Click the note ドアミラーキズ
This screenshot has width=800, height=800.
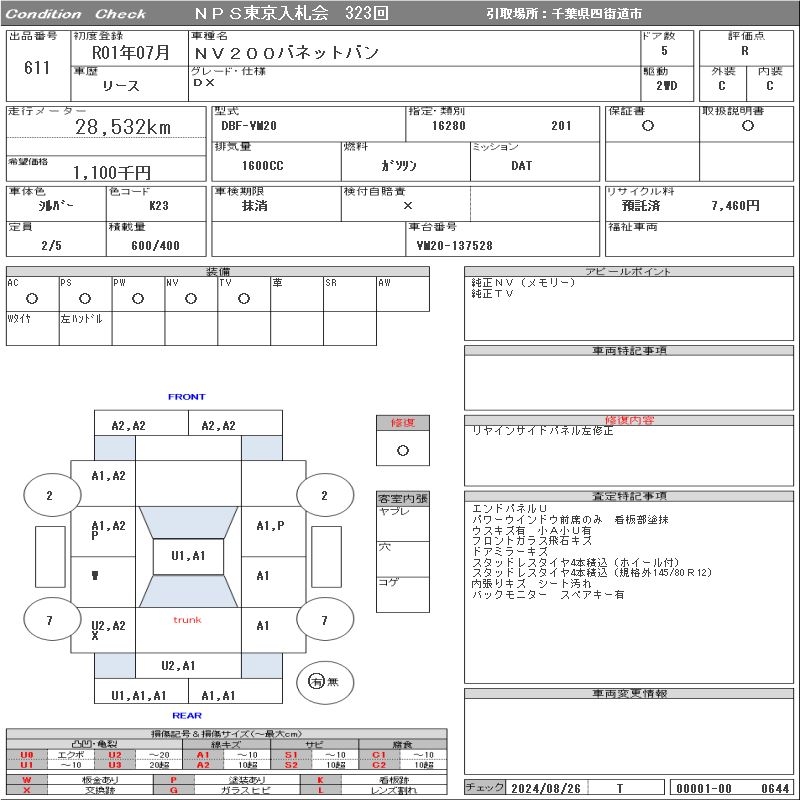[x=509, y=552]
